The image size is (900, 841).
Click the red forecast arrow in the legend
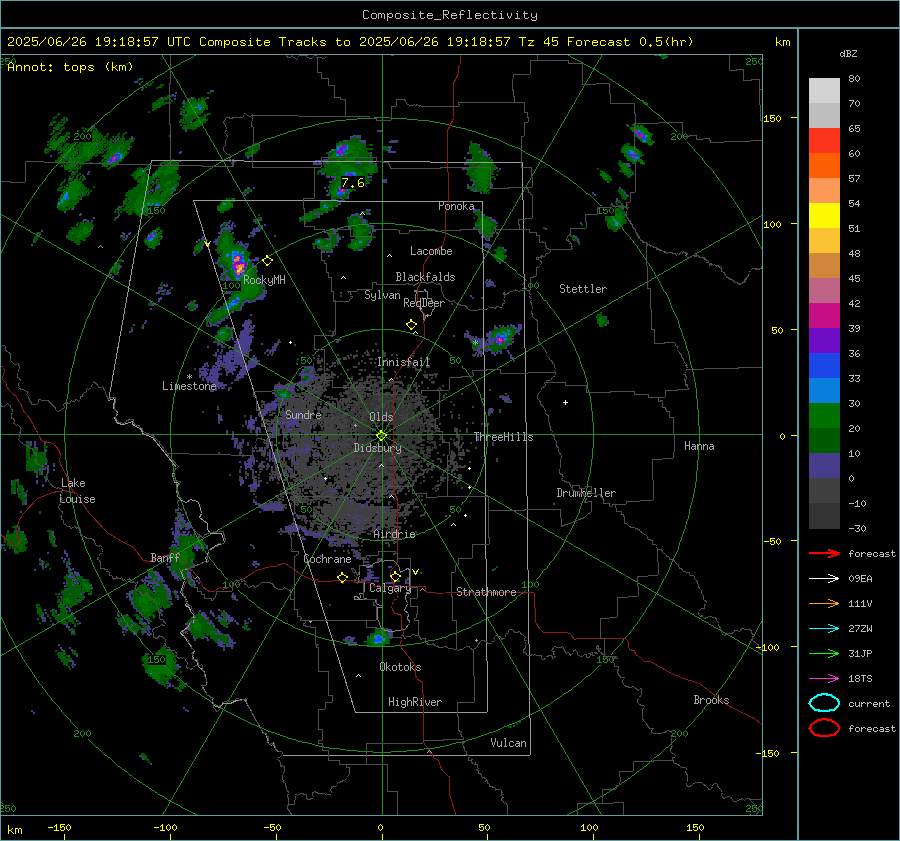[824, 553]
